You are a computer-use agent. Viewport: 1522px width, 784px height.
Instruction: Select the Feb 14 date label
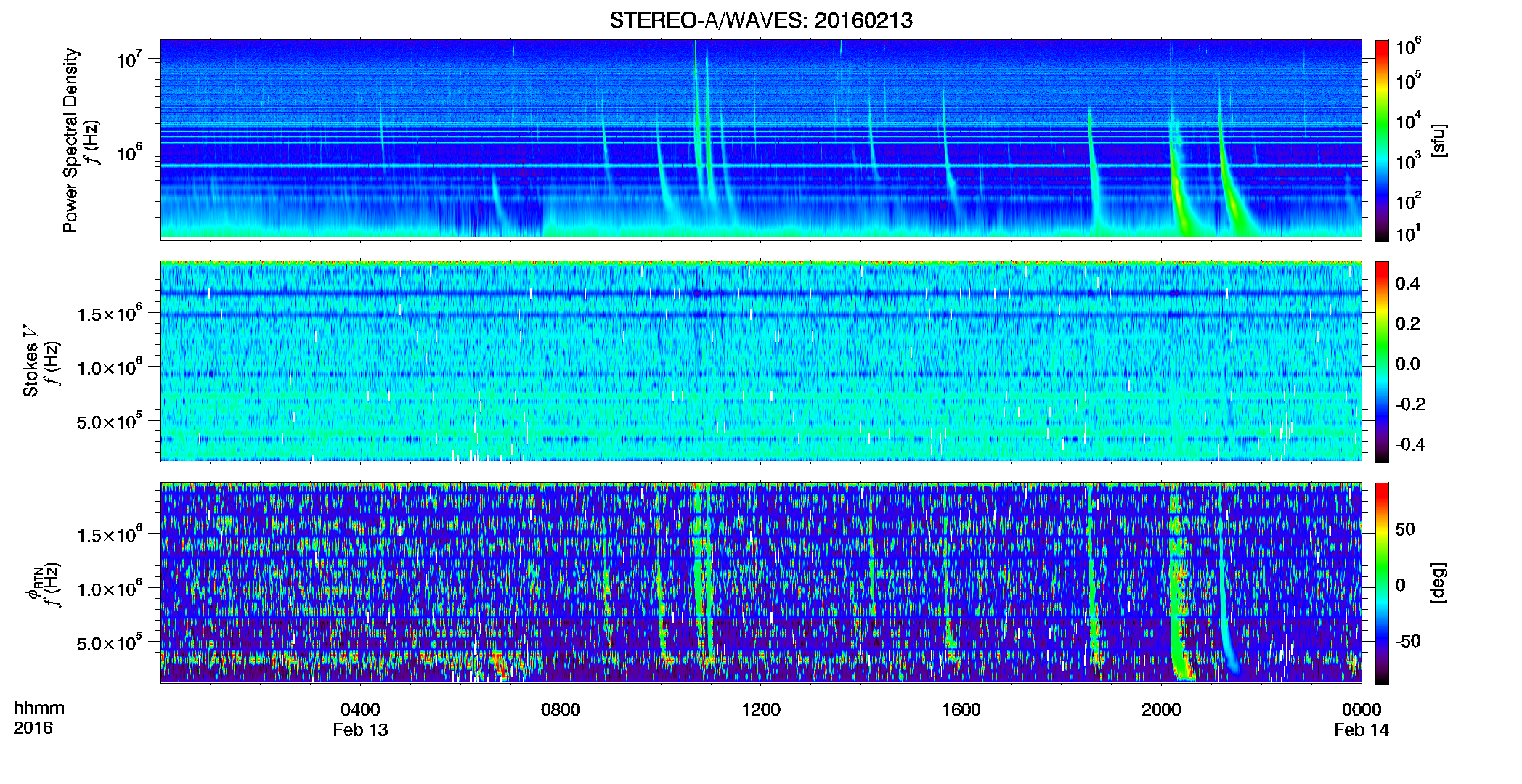[1362, 730]
